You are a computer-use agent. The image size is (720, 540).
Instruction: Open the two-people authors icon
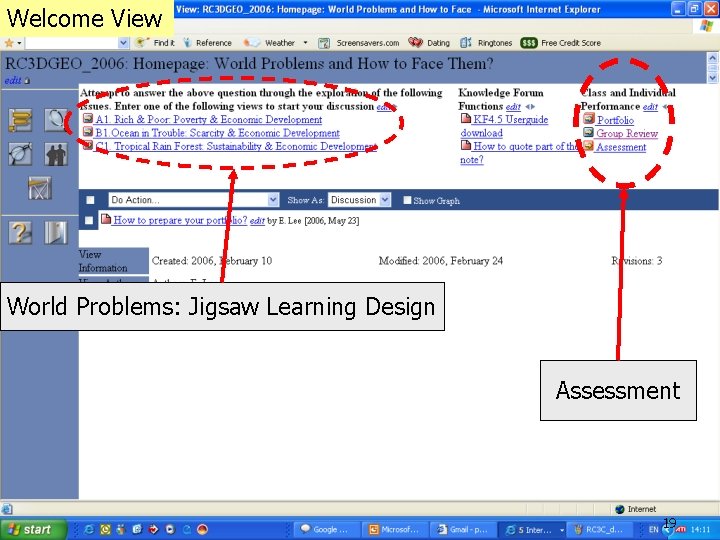pos(56,154)
